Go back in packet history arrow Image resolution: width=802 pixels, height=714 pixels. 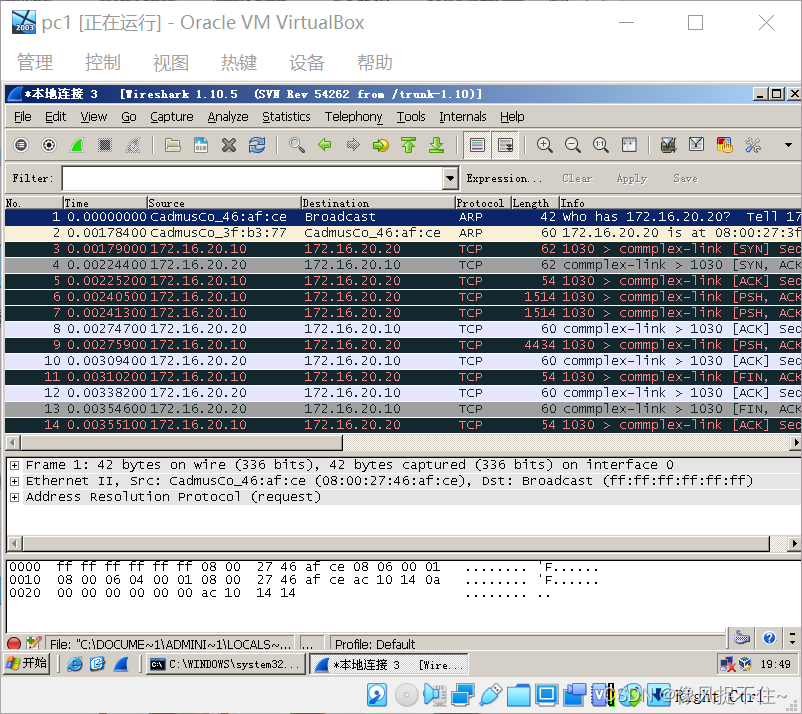pos(325,145)
